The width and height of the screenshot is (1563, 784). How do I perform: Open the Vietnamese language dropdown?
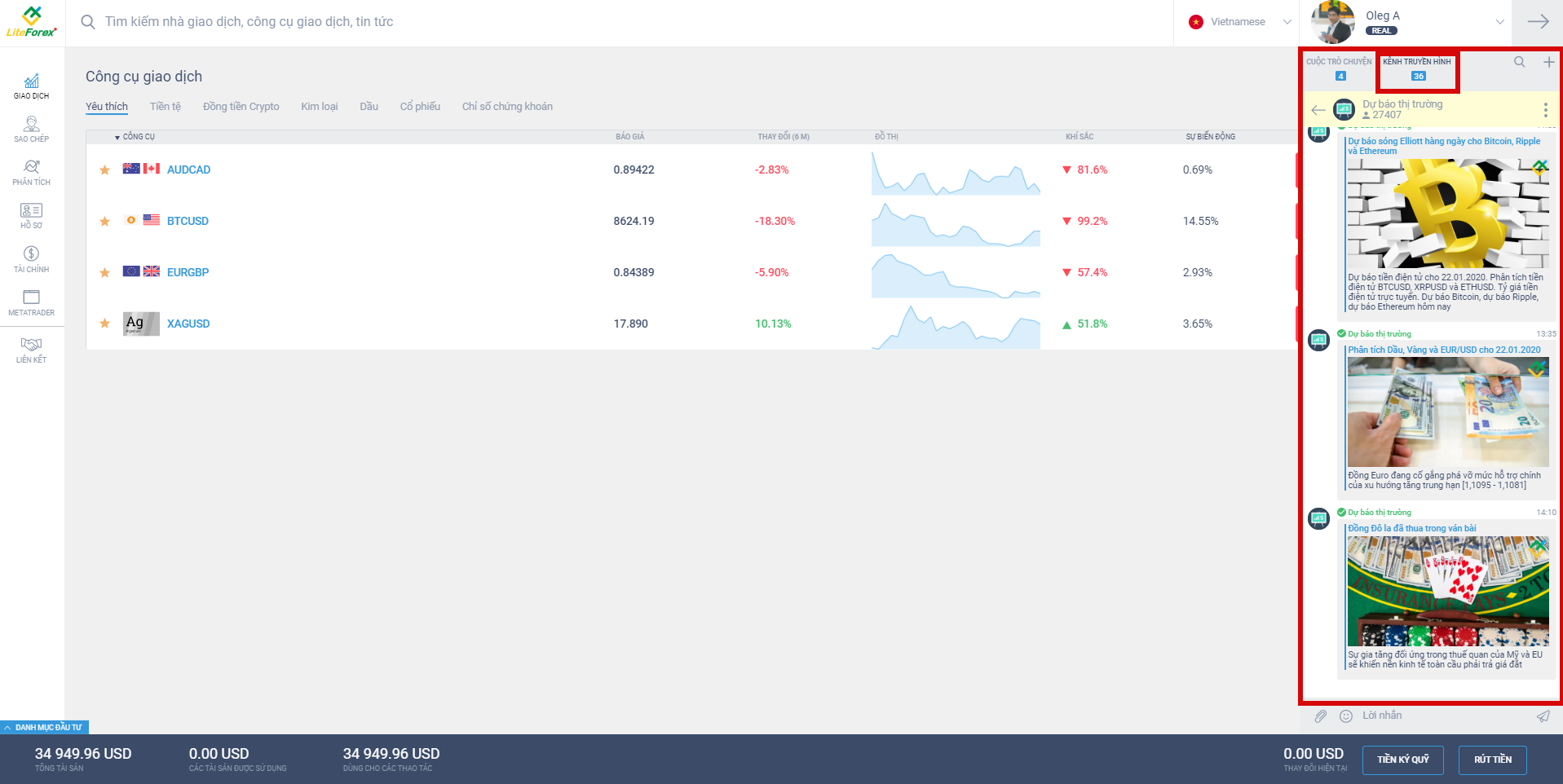1240,22
